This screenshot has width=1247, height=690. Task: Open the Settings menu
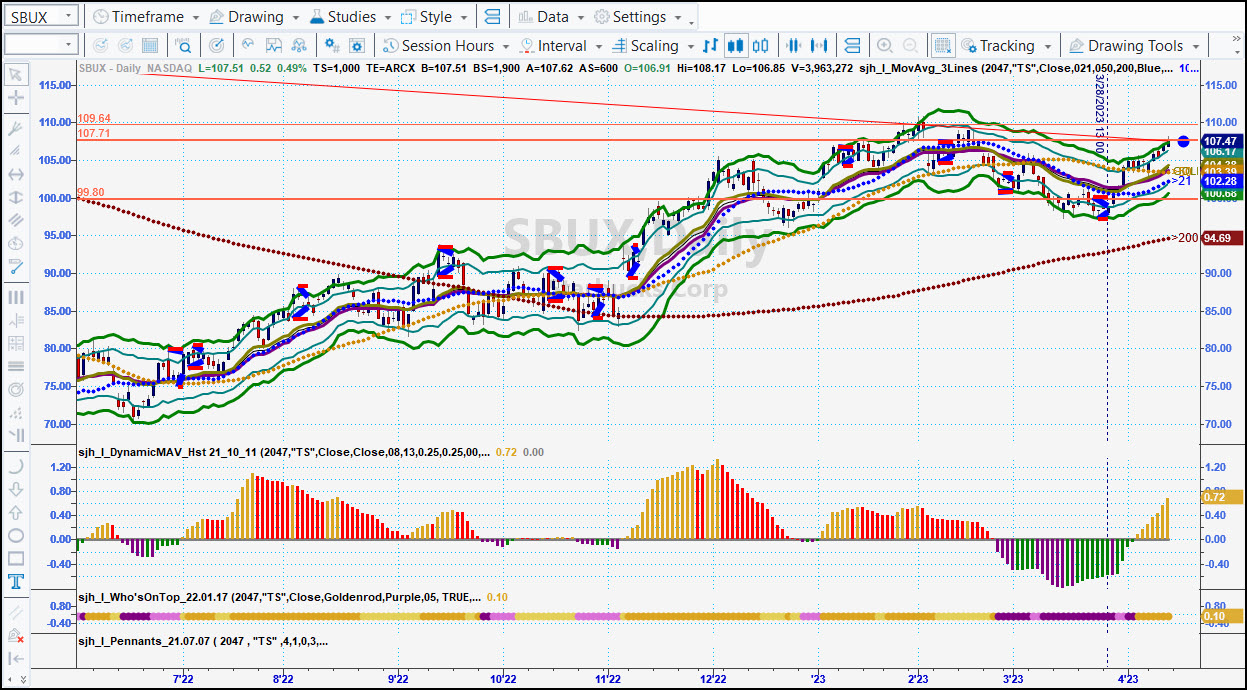point(637,17)
